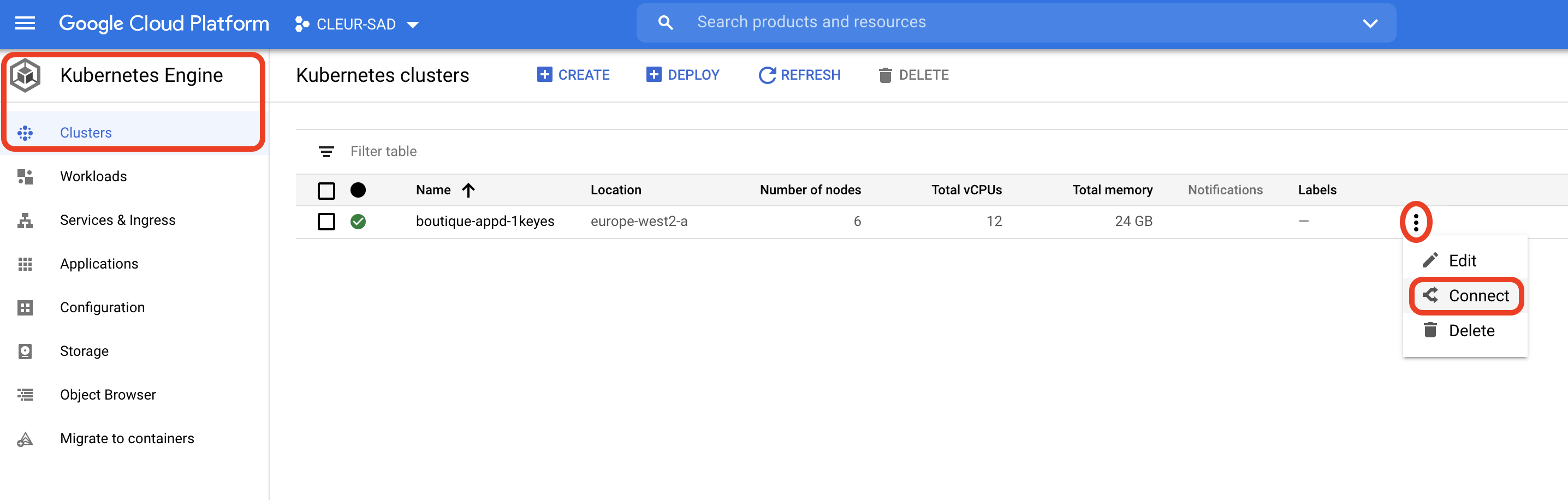
Task: Click the Connect share icon in menu
Action: [1430, 295]
